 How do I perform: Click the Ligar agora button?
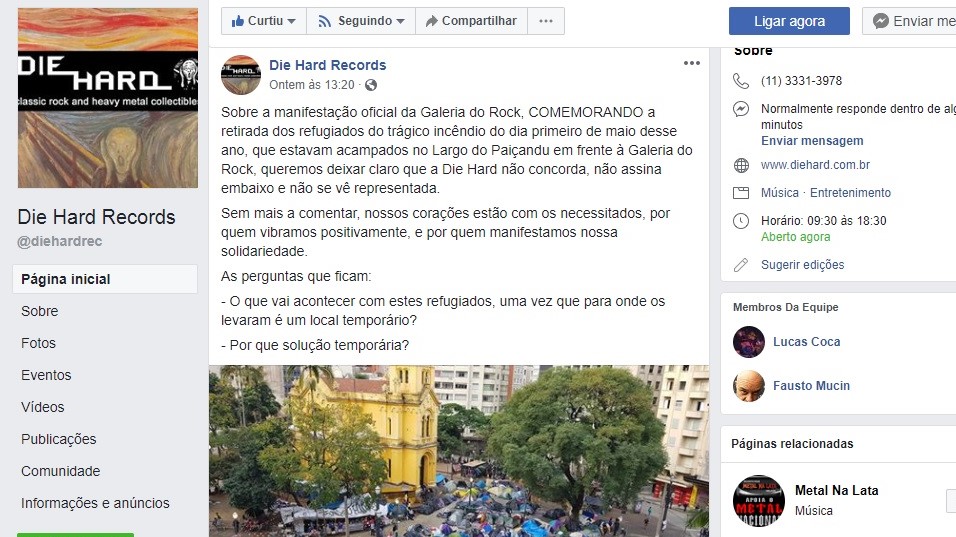789,21
